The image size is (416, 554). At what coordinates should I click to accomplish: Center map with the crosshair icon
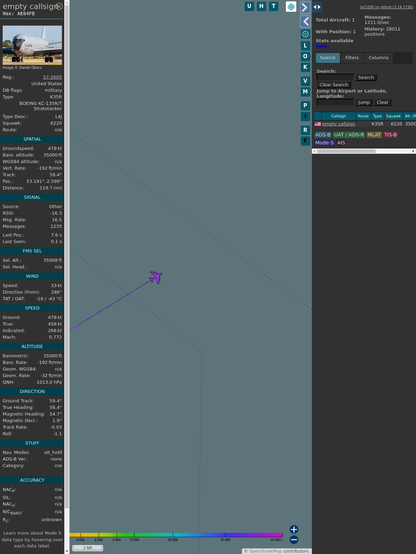point(305,34)
